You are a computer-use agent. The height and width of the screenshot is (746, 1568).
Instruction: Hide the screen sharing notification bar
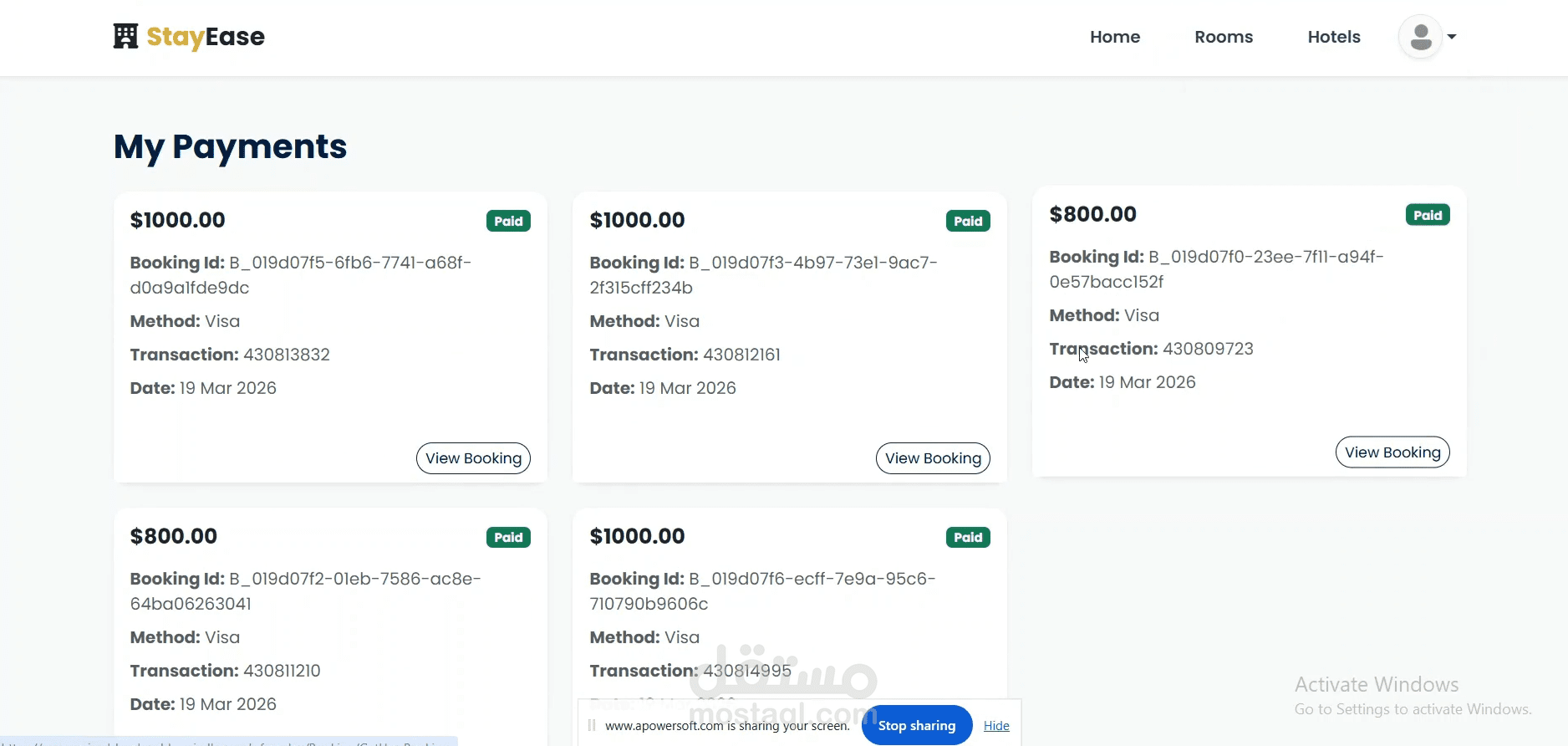pyautogui.click(x=996, y=725)
